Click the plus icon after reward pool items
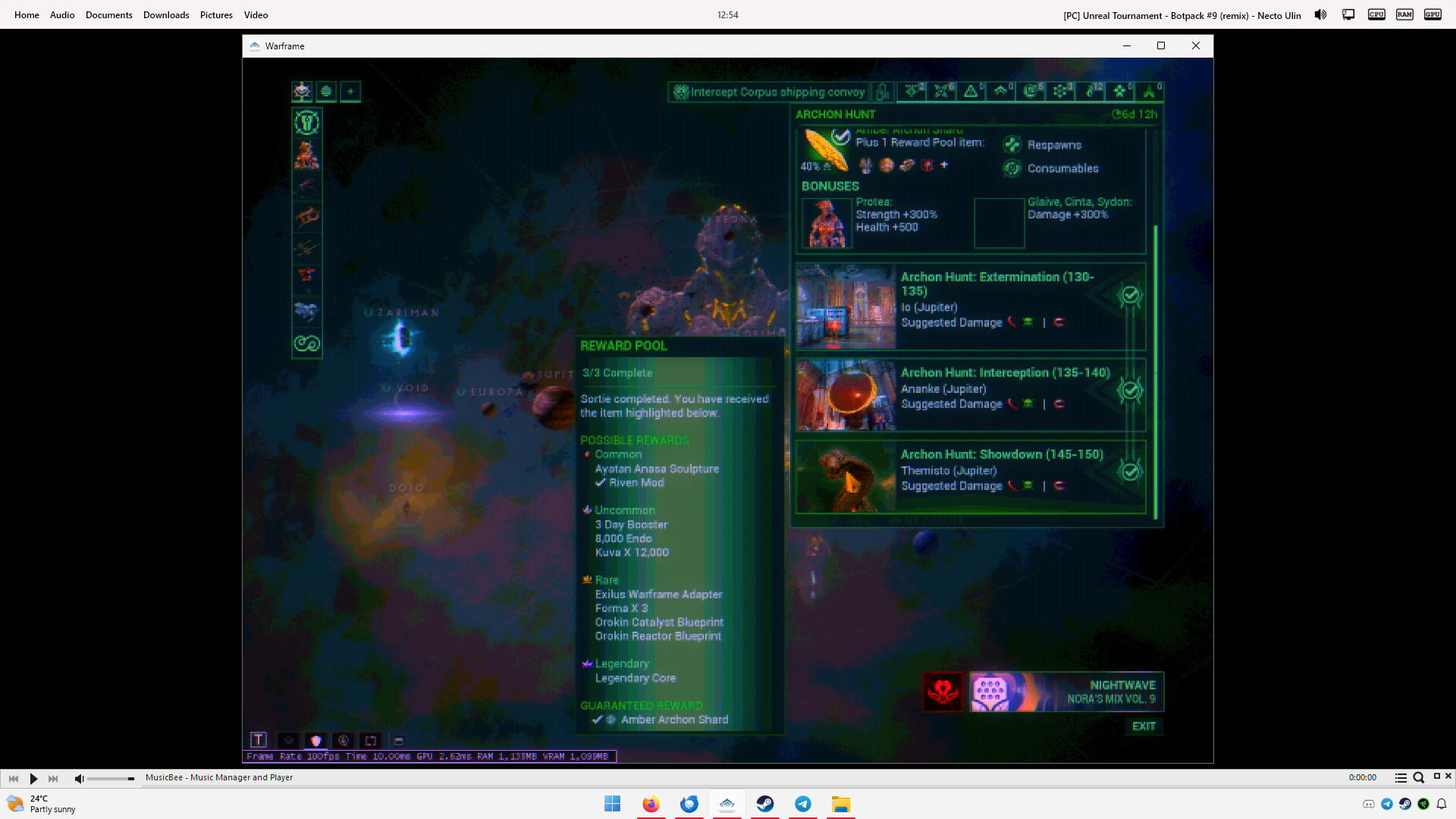Image resolution: width=1456 pixels, height=819 pixels. click(944, 165)
